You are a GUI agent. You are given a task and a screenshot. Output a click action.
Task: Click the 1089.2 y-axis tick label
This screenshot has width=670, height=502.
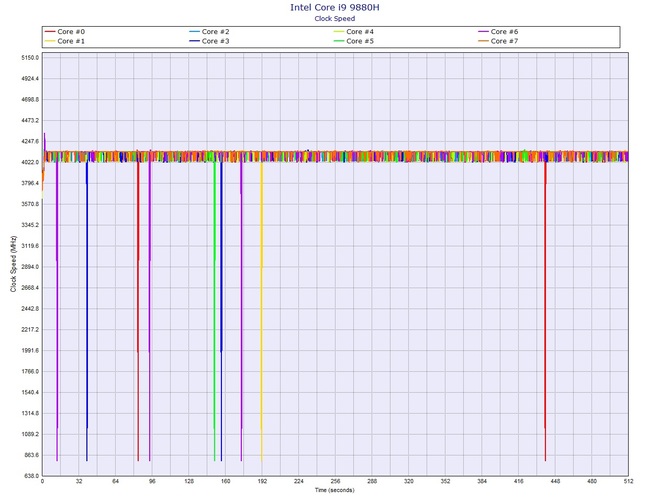tap(30, 434)
